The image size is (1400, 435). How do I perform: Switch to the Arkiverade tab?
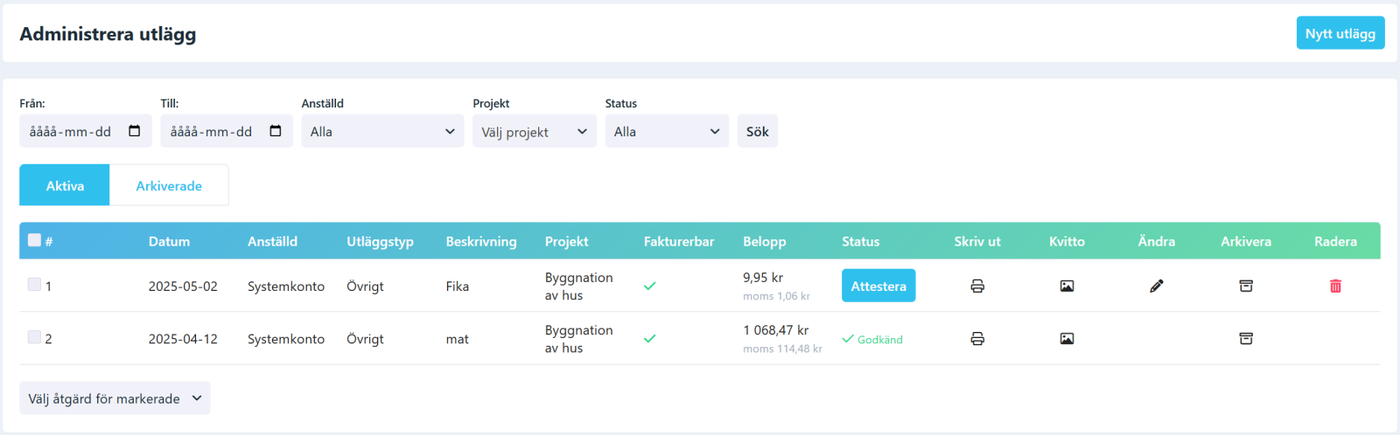coord(169,186)
